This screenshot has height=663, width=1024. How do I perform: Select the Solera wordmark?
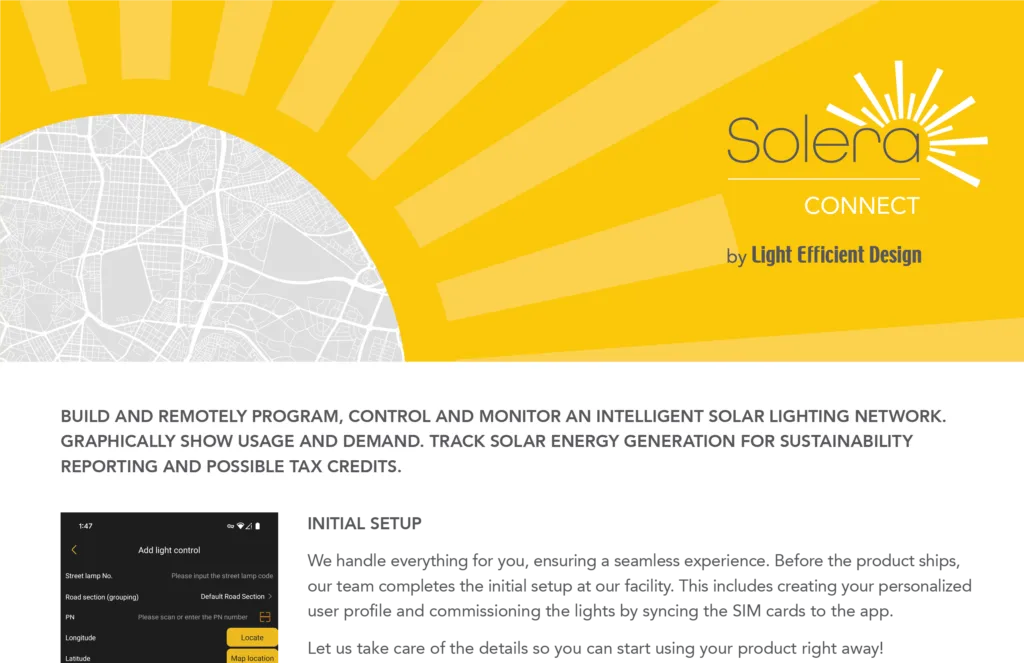822,140
